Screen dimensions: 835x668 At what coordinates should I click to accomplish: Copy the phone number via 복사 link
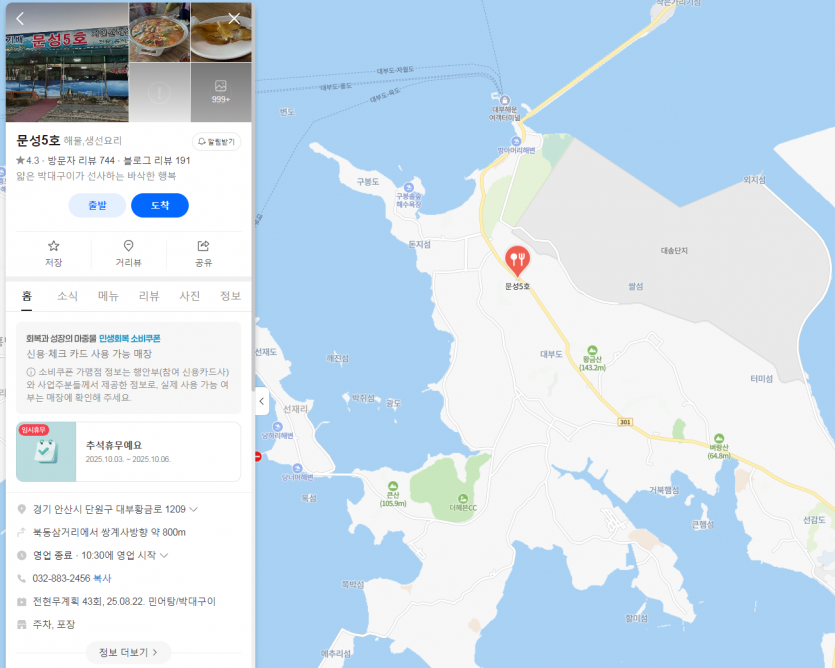click(102, 578)
